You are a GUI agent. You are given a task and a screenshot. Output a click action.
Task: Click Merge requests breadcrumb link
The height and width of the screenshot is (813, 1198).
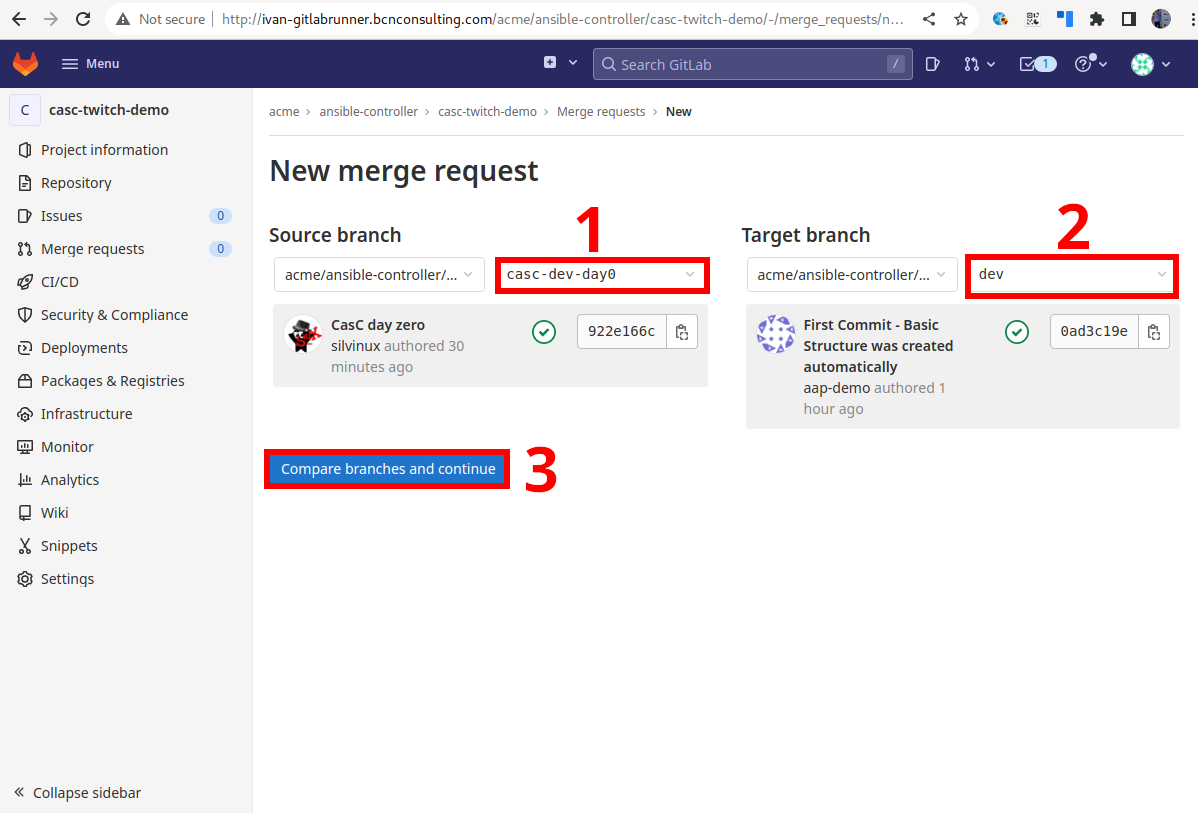(x=601, y=112)
